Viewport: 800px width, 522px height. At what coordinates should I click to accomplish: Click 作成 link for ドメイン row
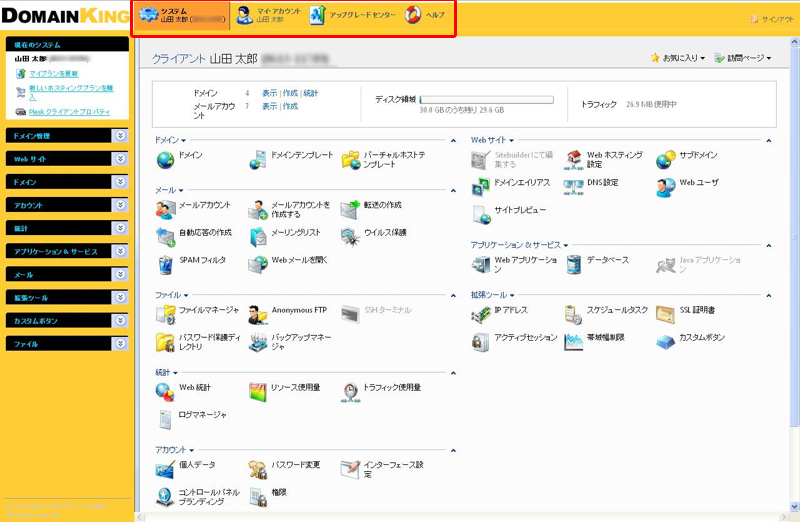click(x=290, y=93)
